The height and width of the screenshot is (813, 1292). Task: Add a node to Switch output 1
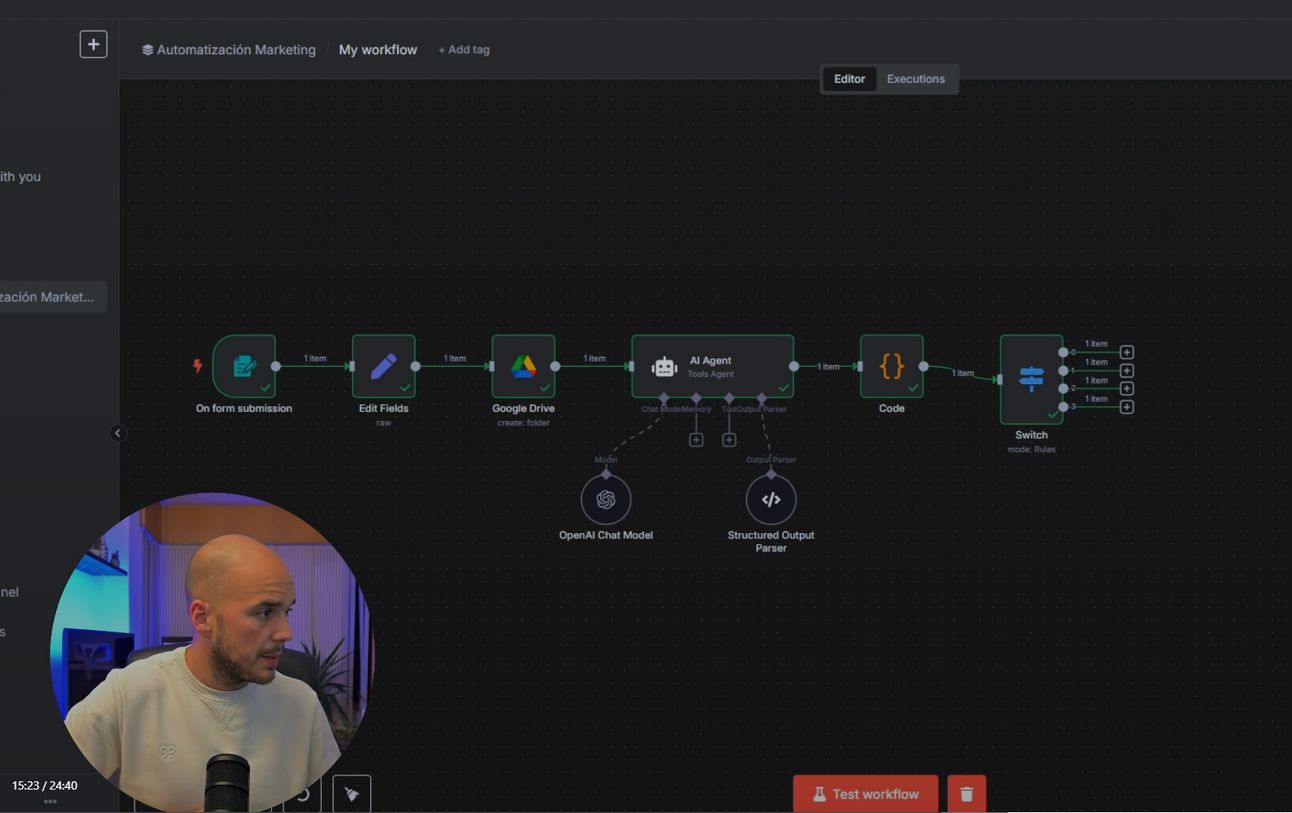pyautogui.click(x=1127, y=370)
